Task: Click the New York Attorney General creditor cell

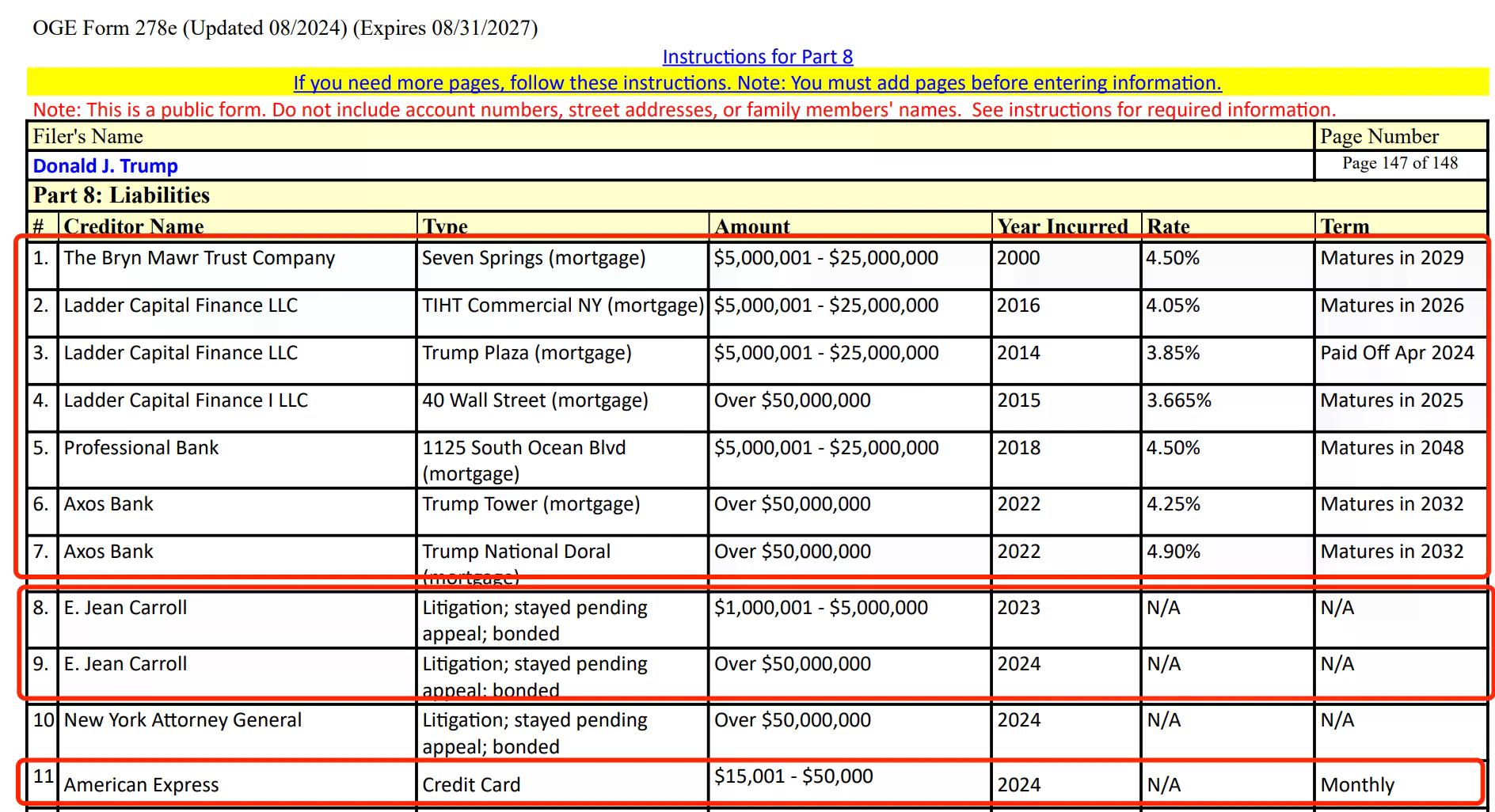Action: [183, 721]
